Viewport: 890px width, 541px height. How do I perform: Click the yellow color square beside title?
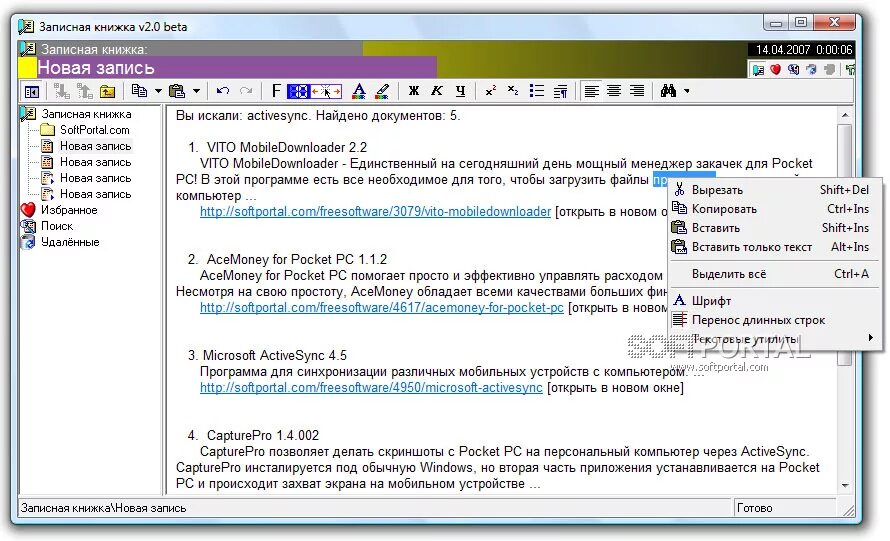click(x=27, y=68)
